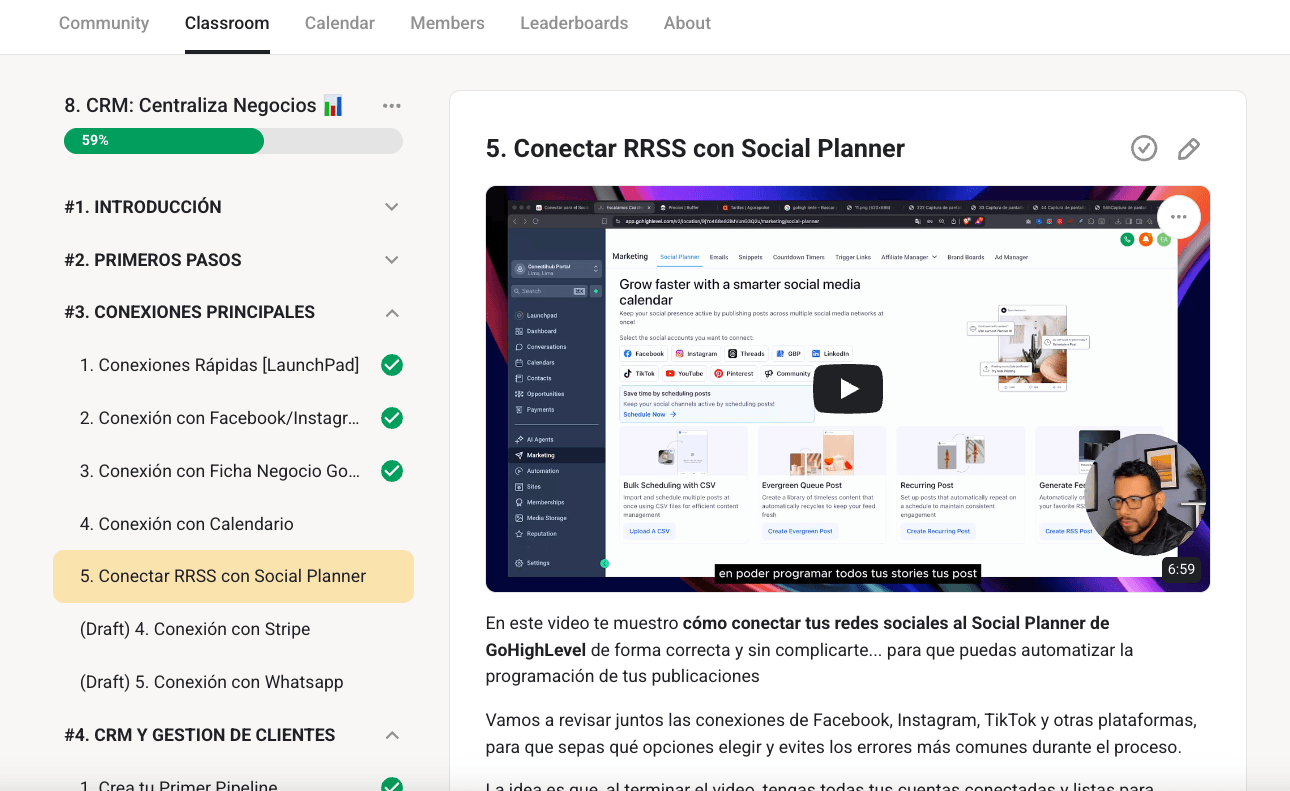
Task: Expand the #2. PRIMEROS PASOS section chevron
Action: 392,260
